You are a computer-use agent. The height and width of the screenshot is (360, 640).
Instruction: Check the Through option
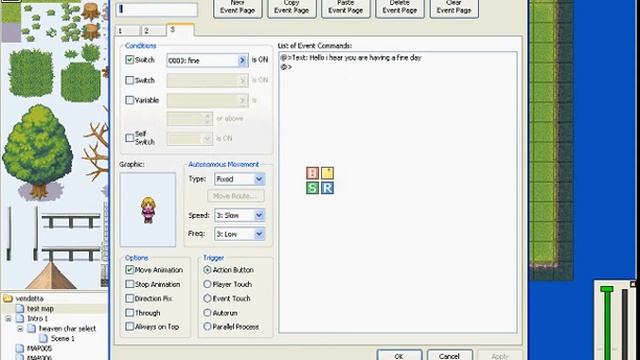coord(129,313)
